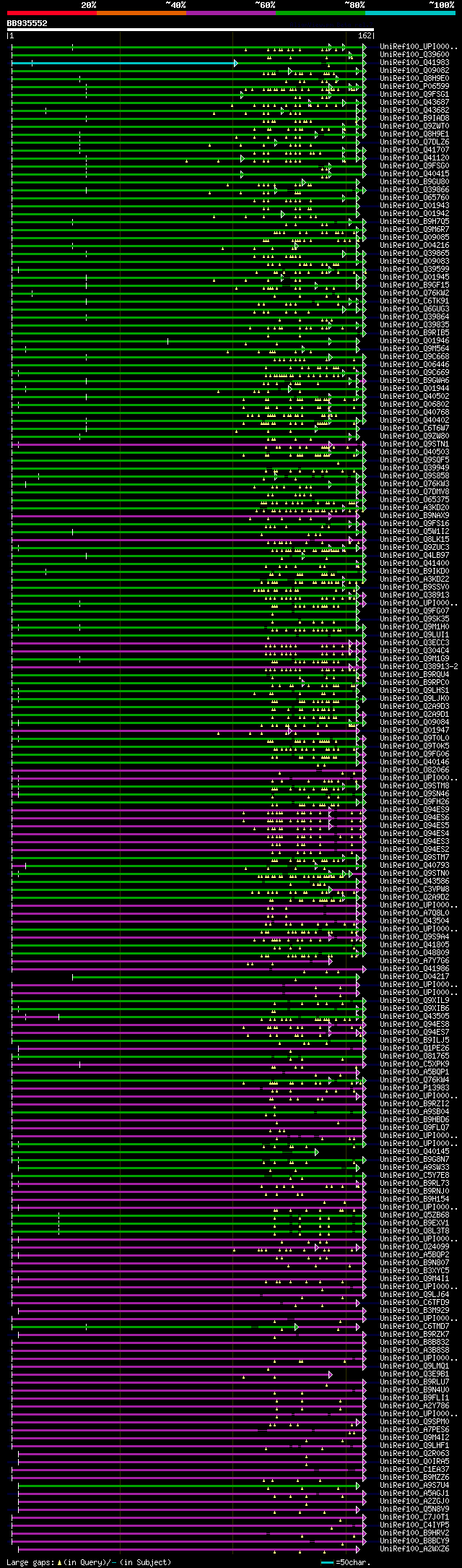Viewport: 462px width, 1568px height.
Task: Click the purple ~60% identity legend segment
Action: [230, 13]
